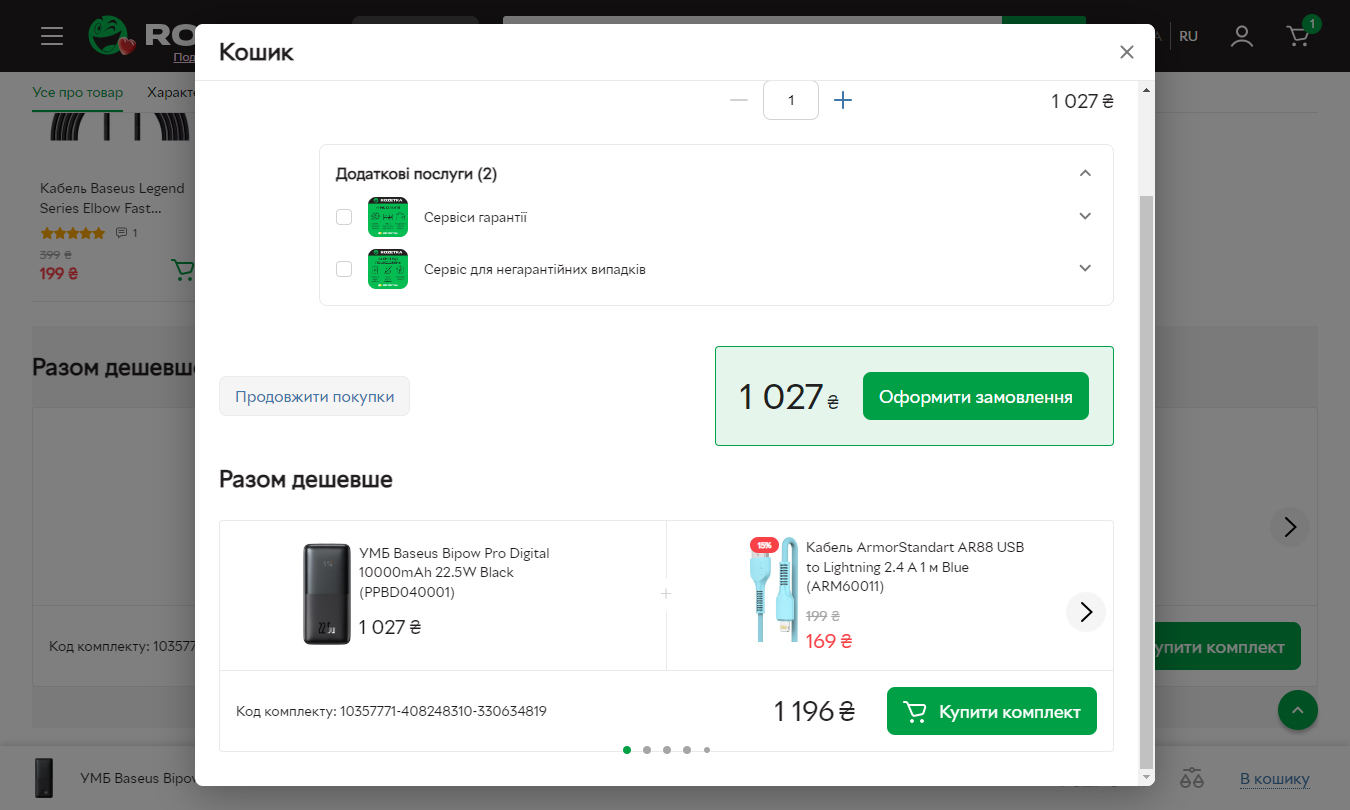The width and height of the screenshot is (1350, 810).
Task: Click the Код комплекту text in dialog
Action: coord(391,711)
